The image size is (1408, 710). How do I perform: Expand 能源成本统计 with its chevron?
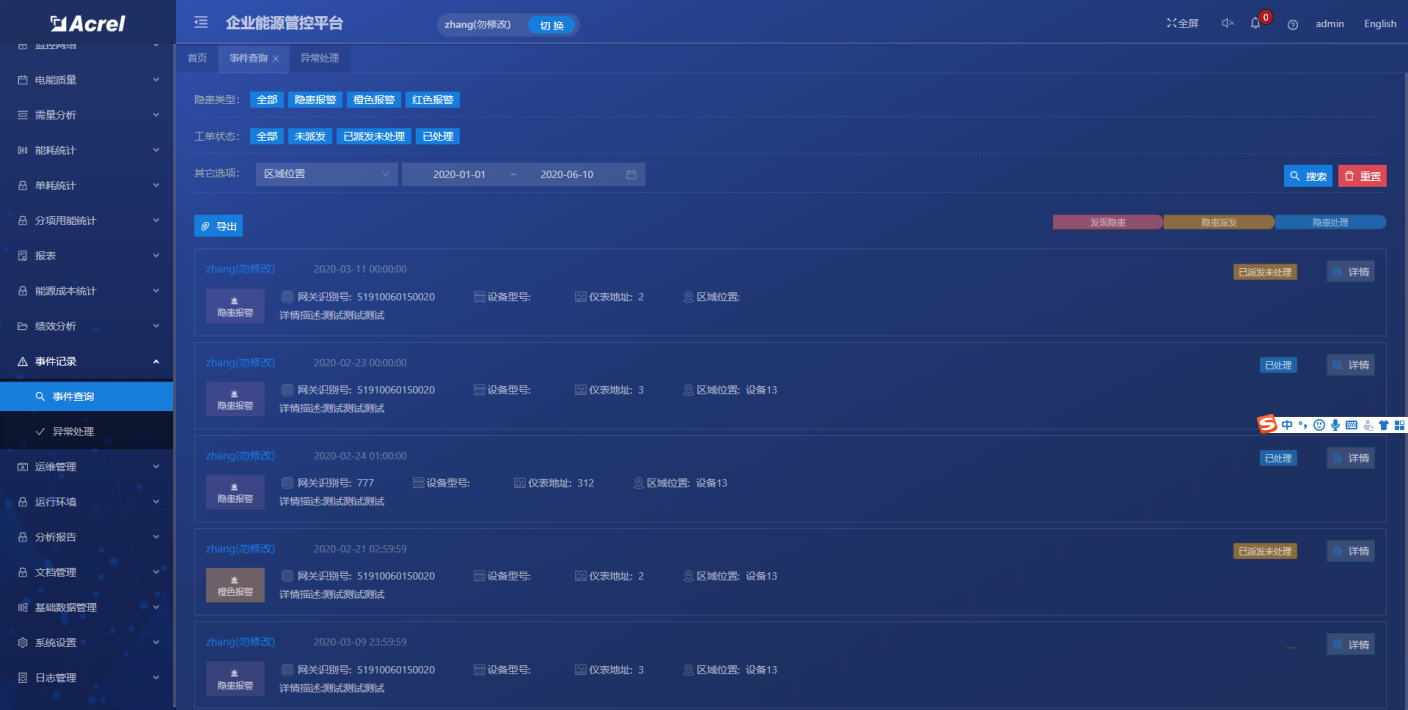click(x=156, y=291)
